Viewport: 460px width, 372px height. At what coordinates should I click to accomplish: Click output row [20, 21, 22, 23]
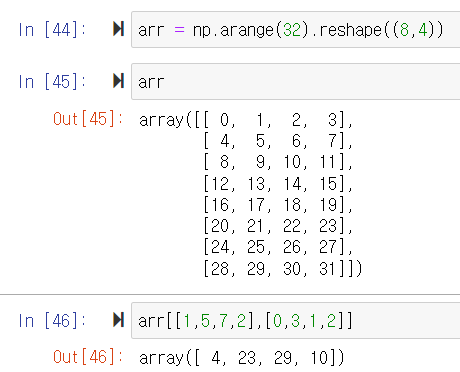278,226
